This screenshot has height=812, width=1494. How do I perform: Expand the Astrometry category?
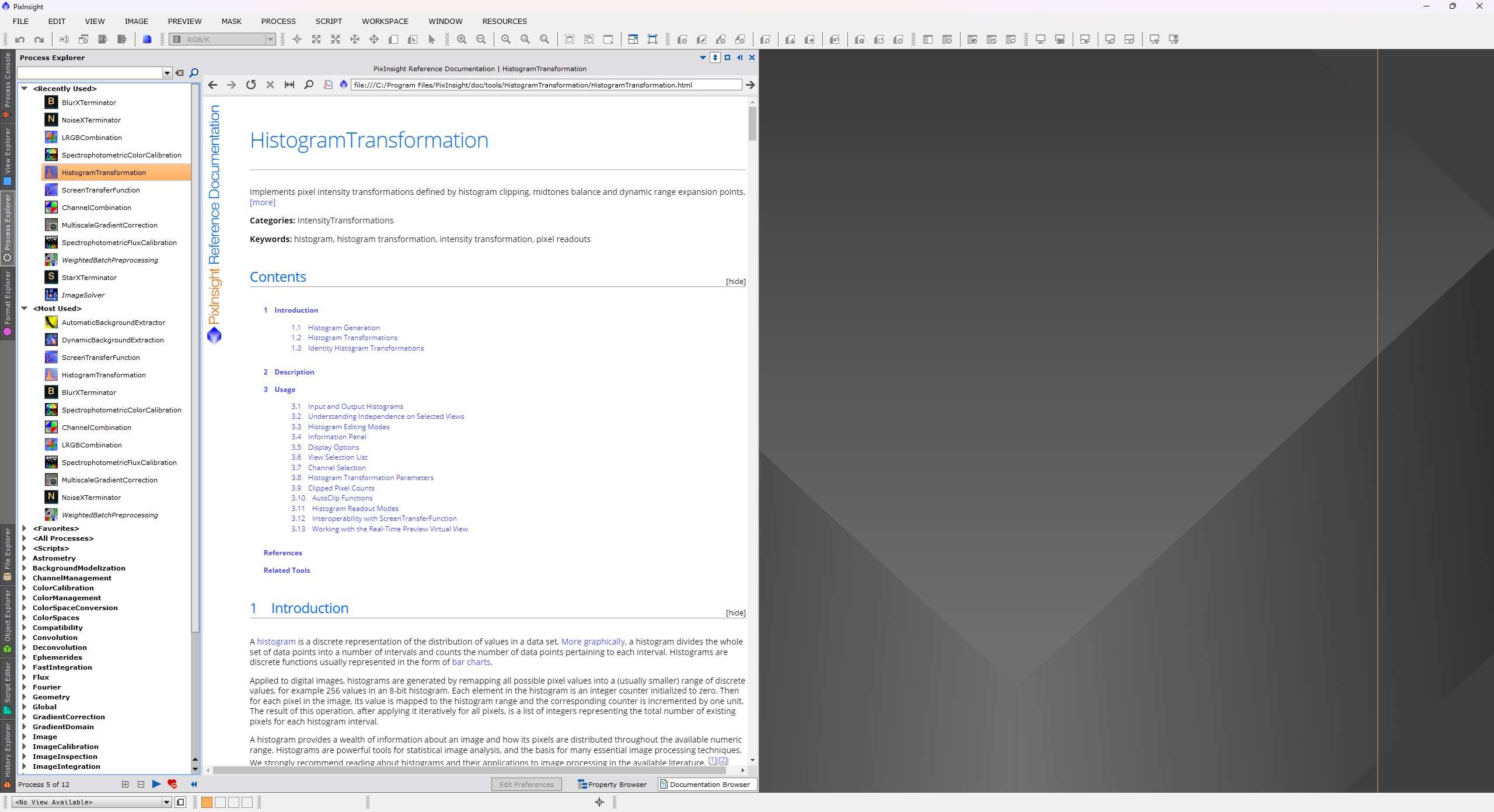25,558
